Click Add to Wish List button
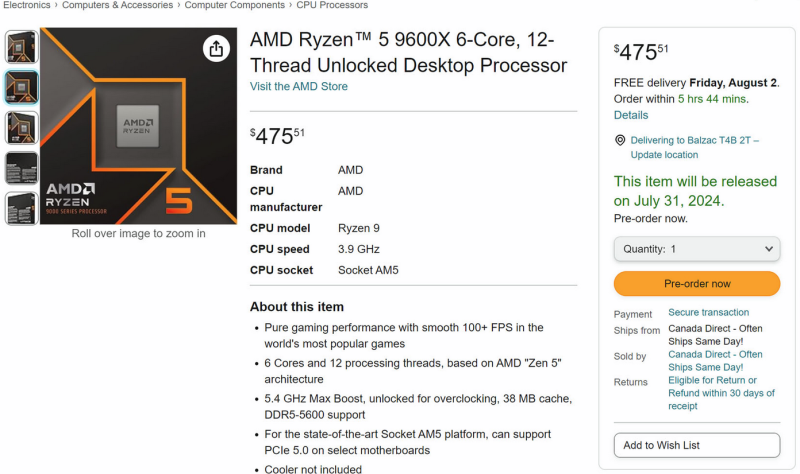This screenshot has height=474, width=800. pyautogui.click(x=696, y=445)
